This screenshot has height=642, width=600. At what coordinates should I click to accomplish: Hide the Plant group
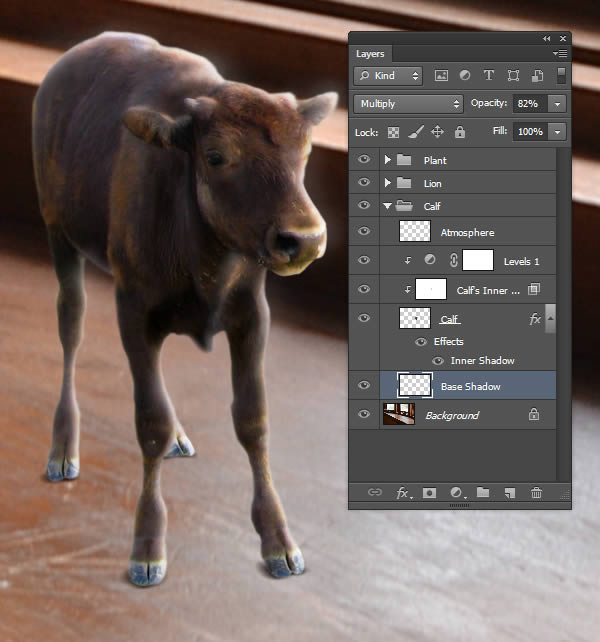[x=364, y=159]
